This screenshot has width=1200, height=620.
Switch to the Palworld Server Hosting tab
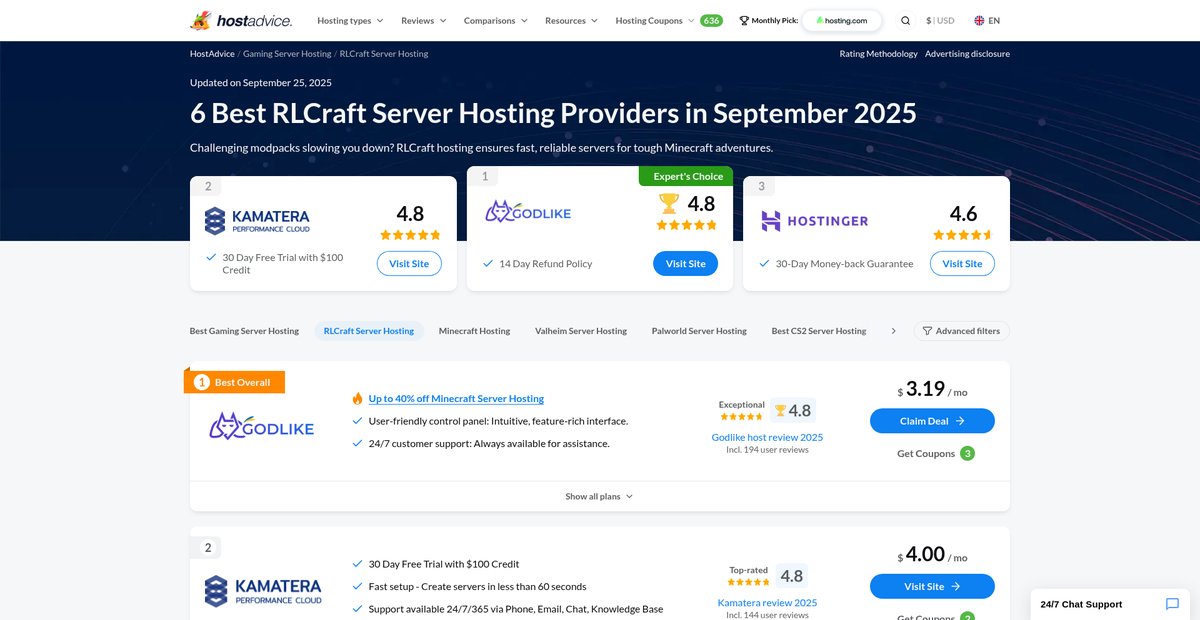pyautogui.click(x=699, y=331)
